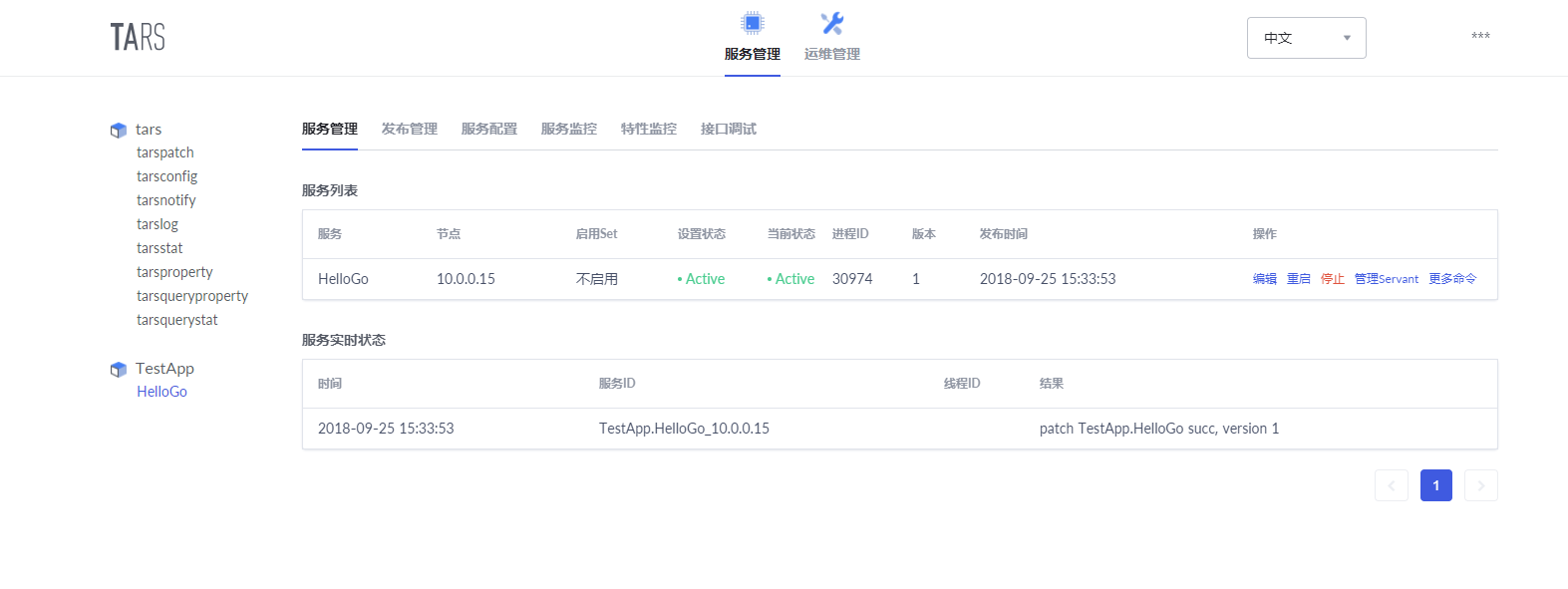The width and height of the screenshot is (1568, 589).
Task: Click the red 停止 link
Action: [1333, 279]
